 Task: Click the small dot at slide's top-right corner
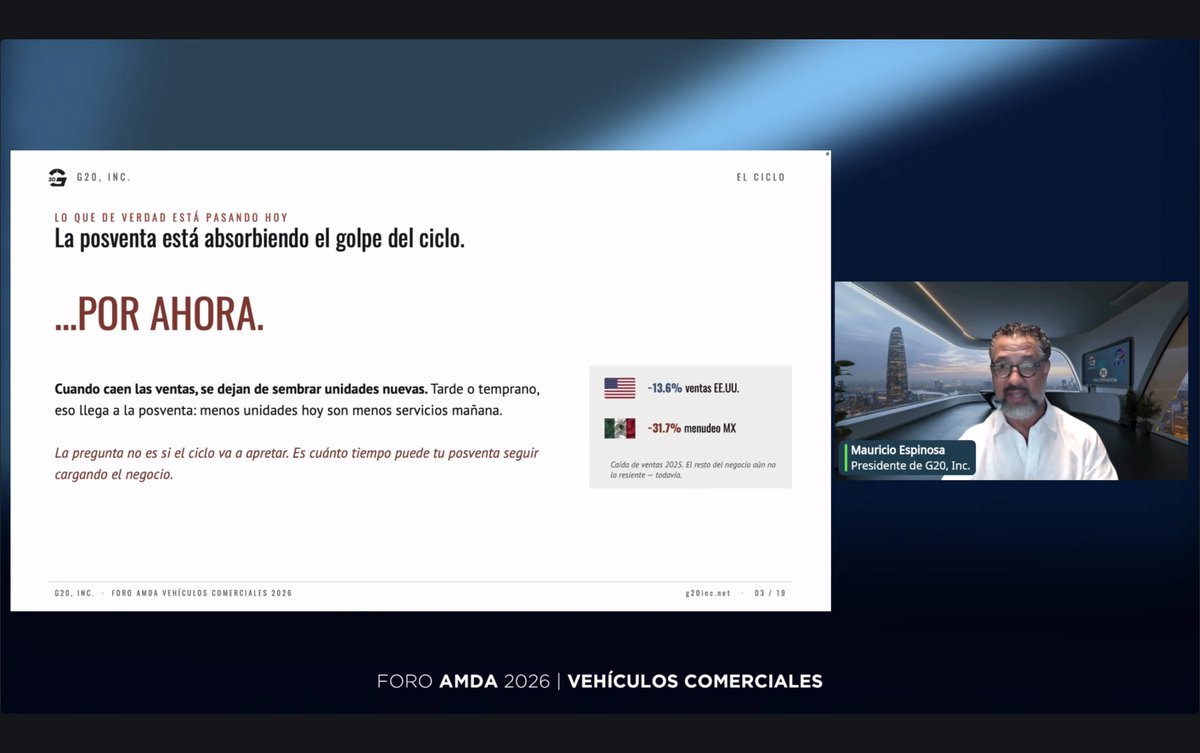[x=827, y=154]
